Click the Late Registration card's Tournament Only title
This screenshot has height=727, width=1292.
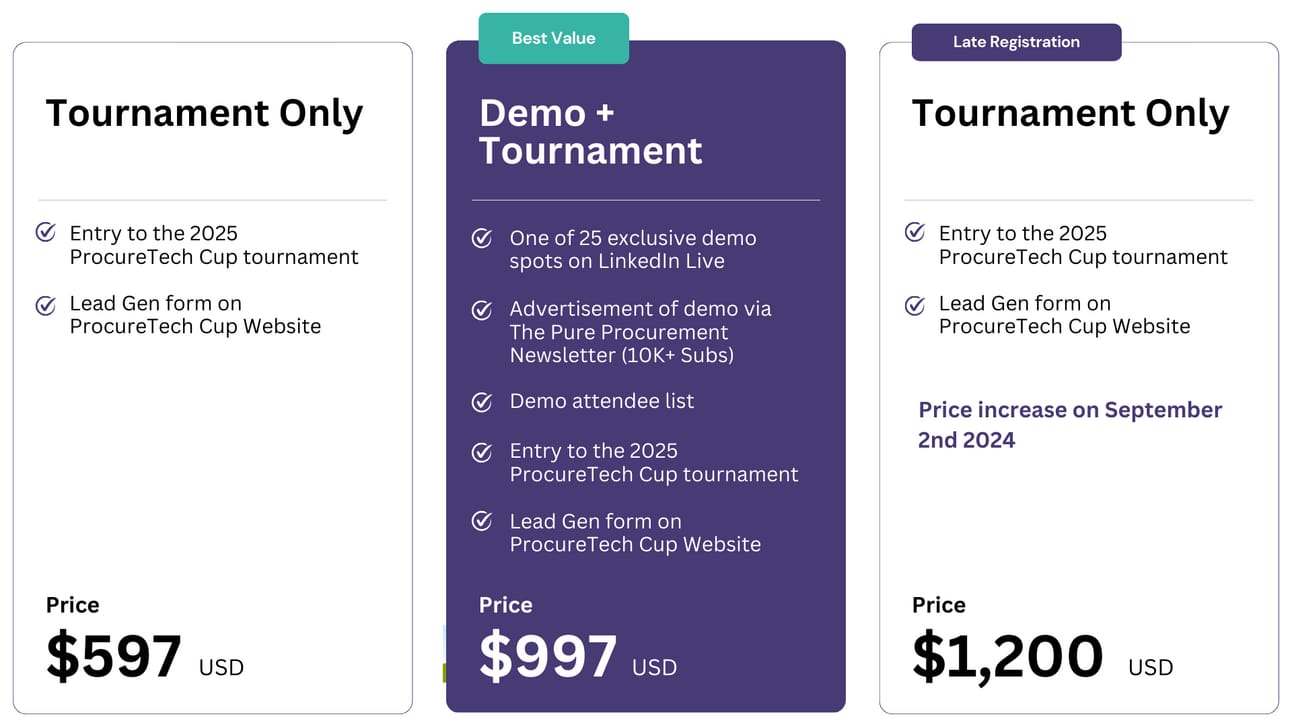tap(1071, 113)
